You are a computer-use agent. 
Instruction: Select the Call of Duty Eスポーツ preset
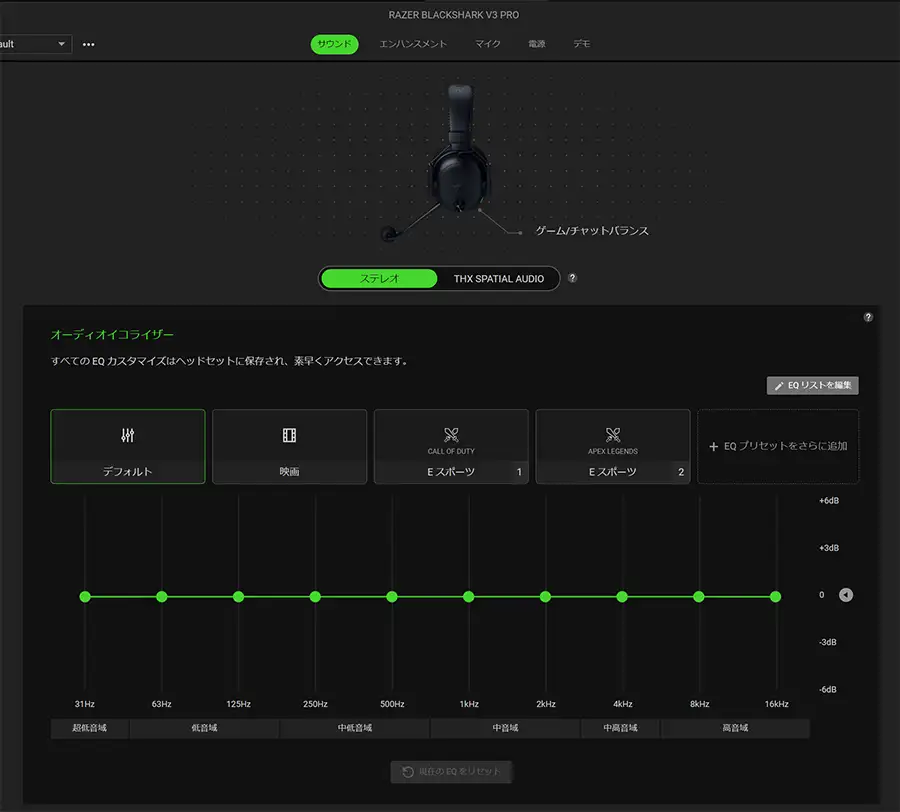(451, 446)
